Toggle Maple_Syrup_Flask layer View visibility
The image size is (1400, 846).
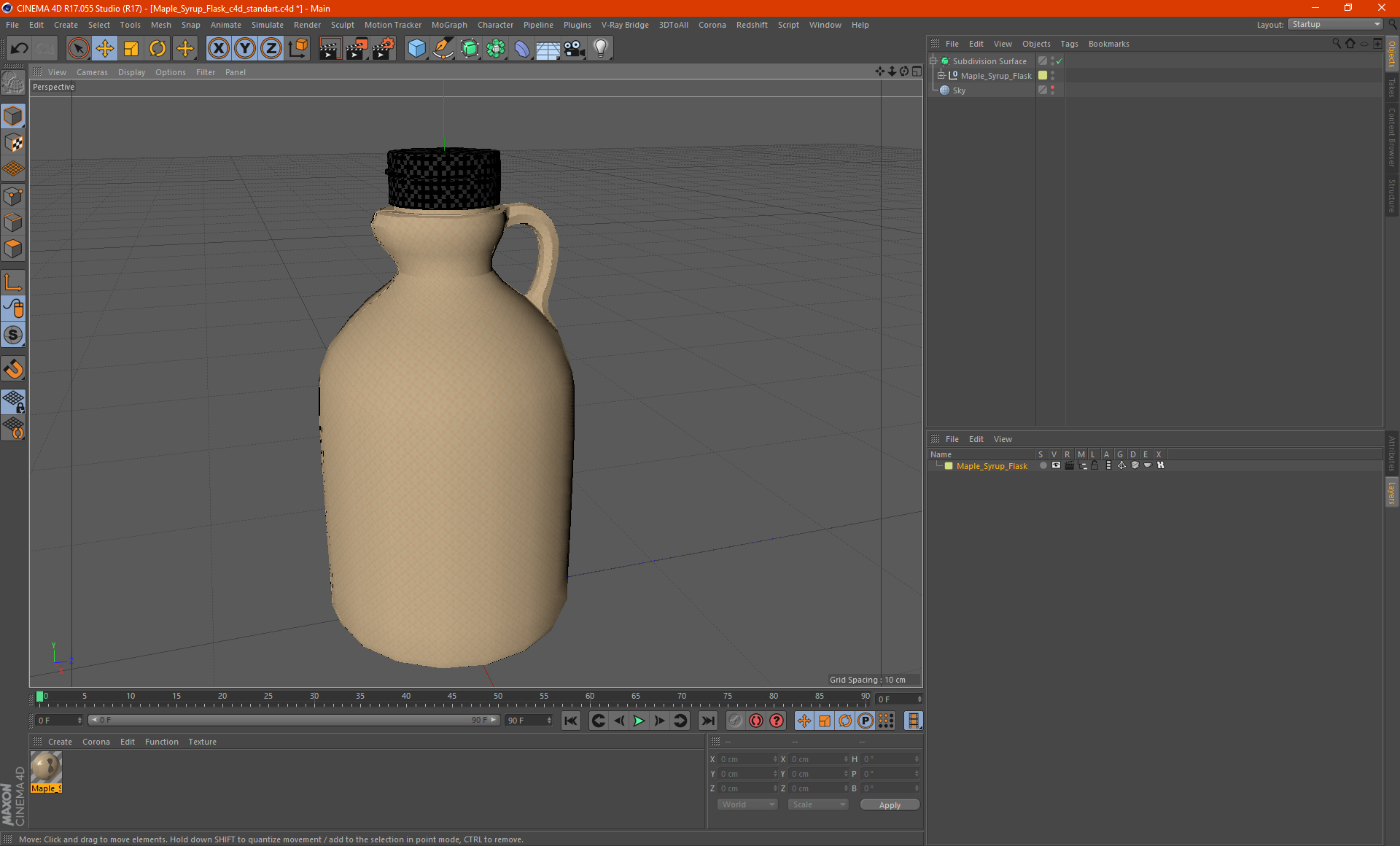coord(1056,465)
